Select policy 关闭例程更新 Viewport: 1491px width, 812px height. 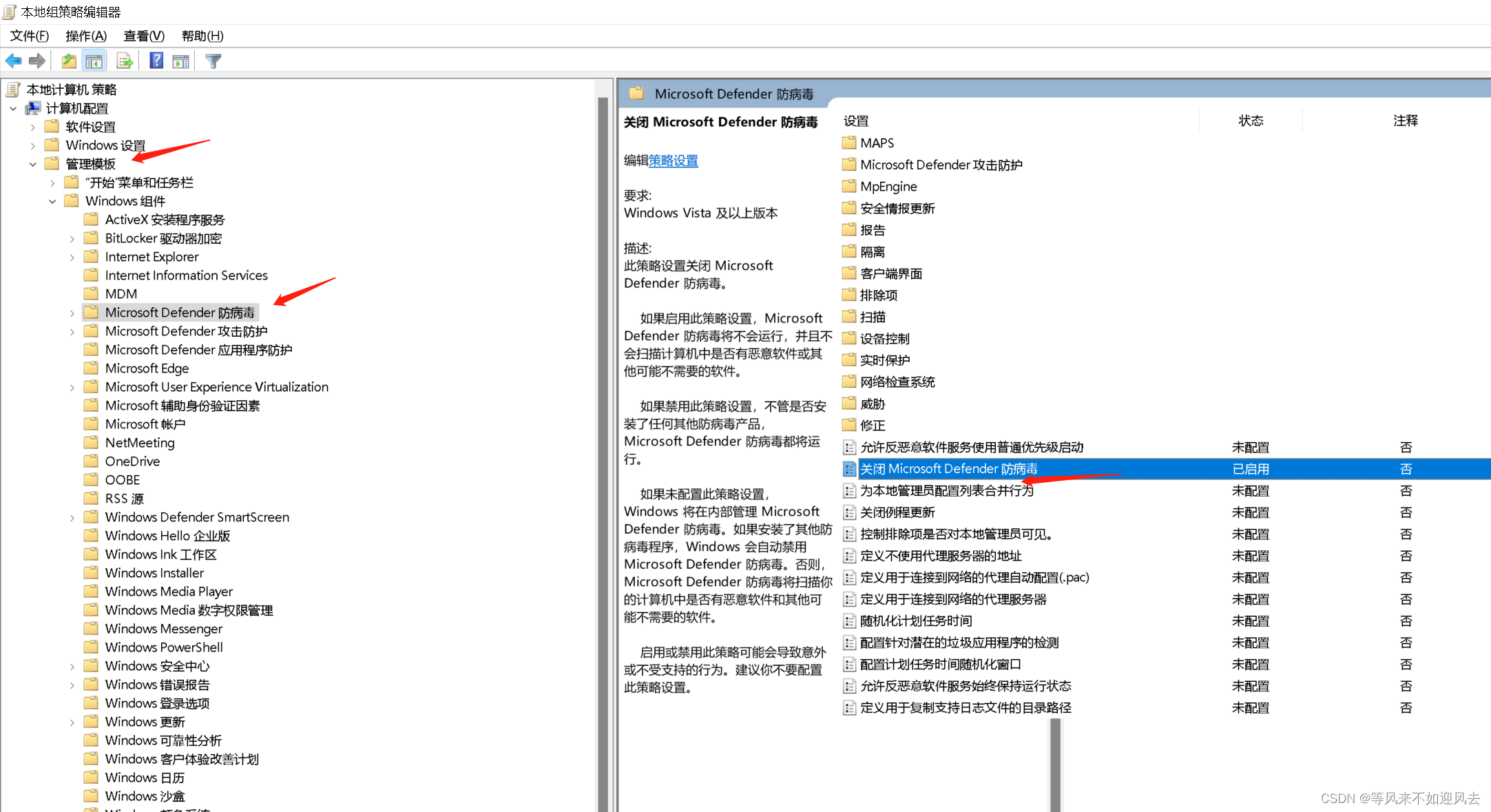(x=897, y=512)
